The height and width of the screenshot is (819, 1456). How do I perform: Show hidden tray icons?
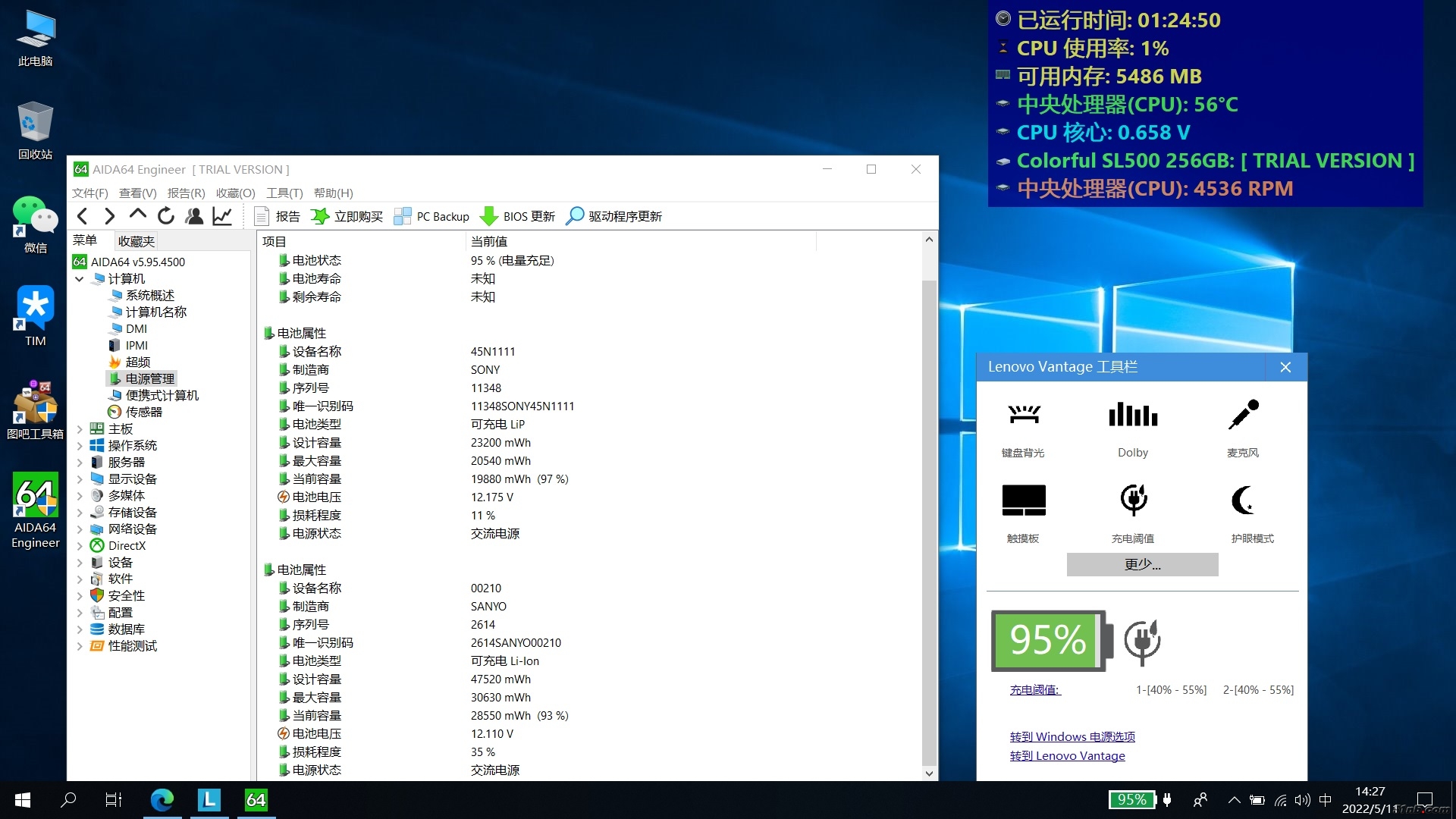point(1234,800)
